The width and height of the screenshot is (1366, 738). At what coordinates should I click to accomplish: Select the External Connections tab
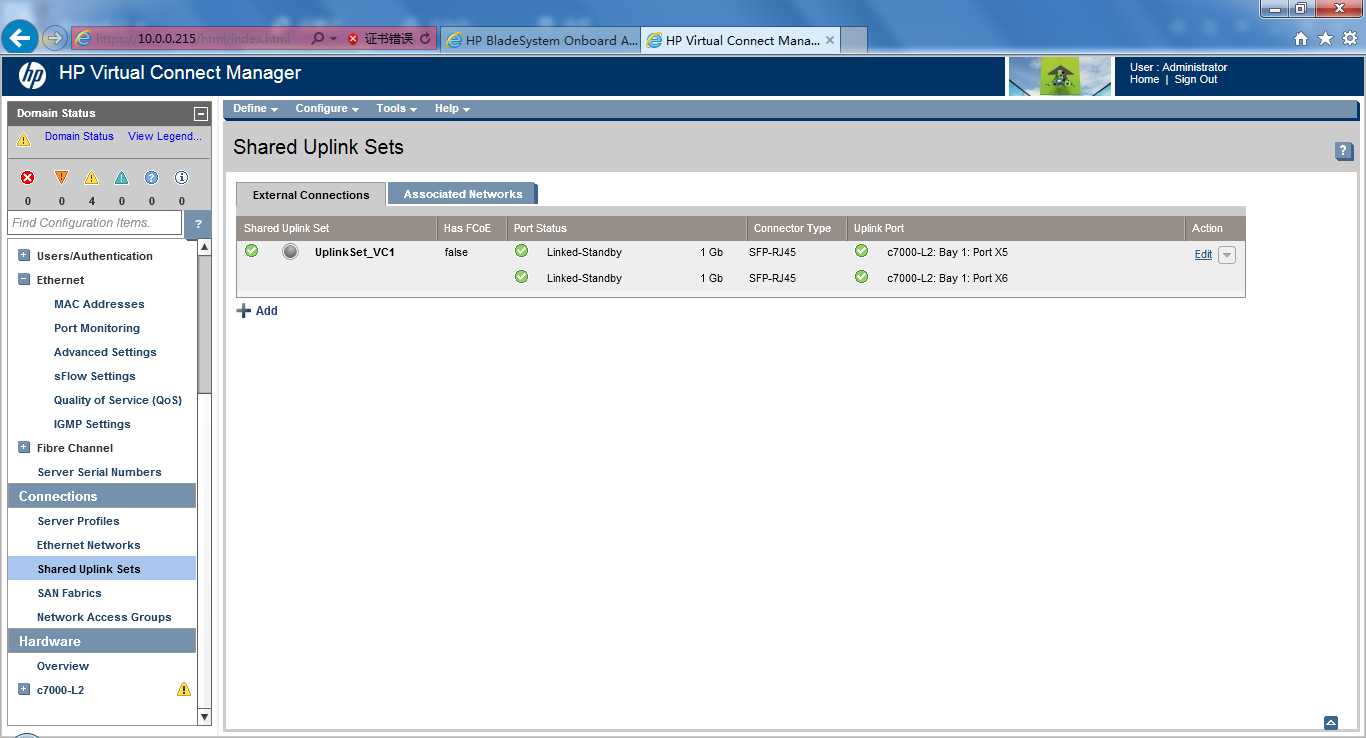coord(311,195)
